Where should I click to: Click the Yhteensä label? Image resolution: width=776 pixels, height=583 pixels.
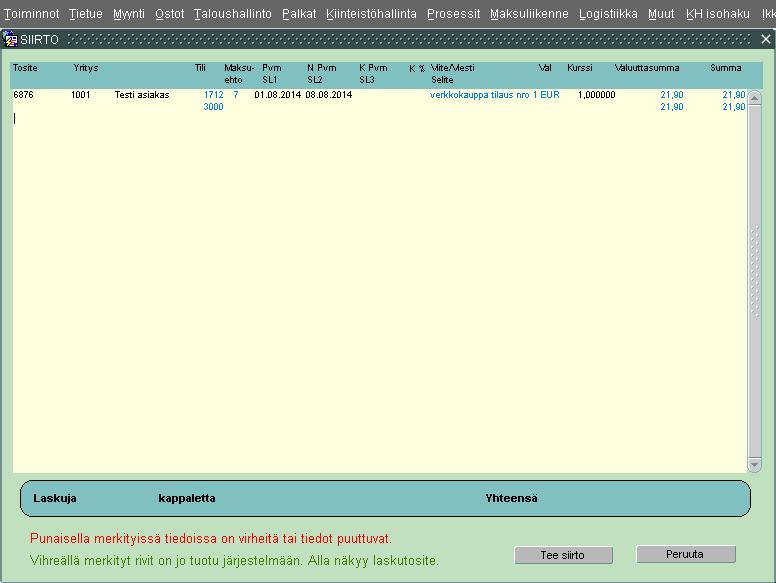511,498
